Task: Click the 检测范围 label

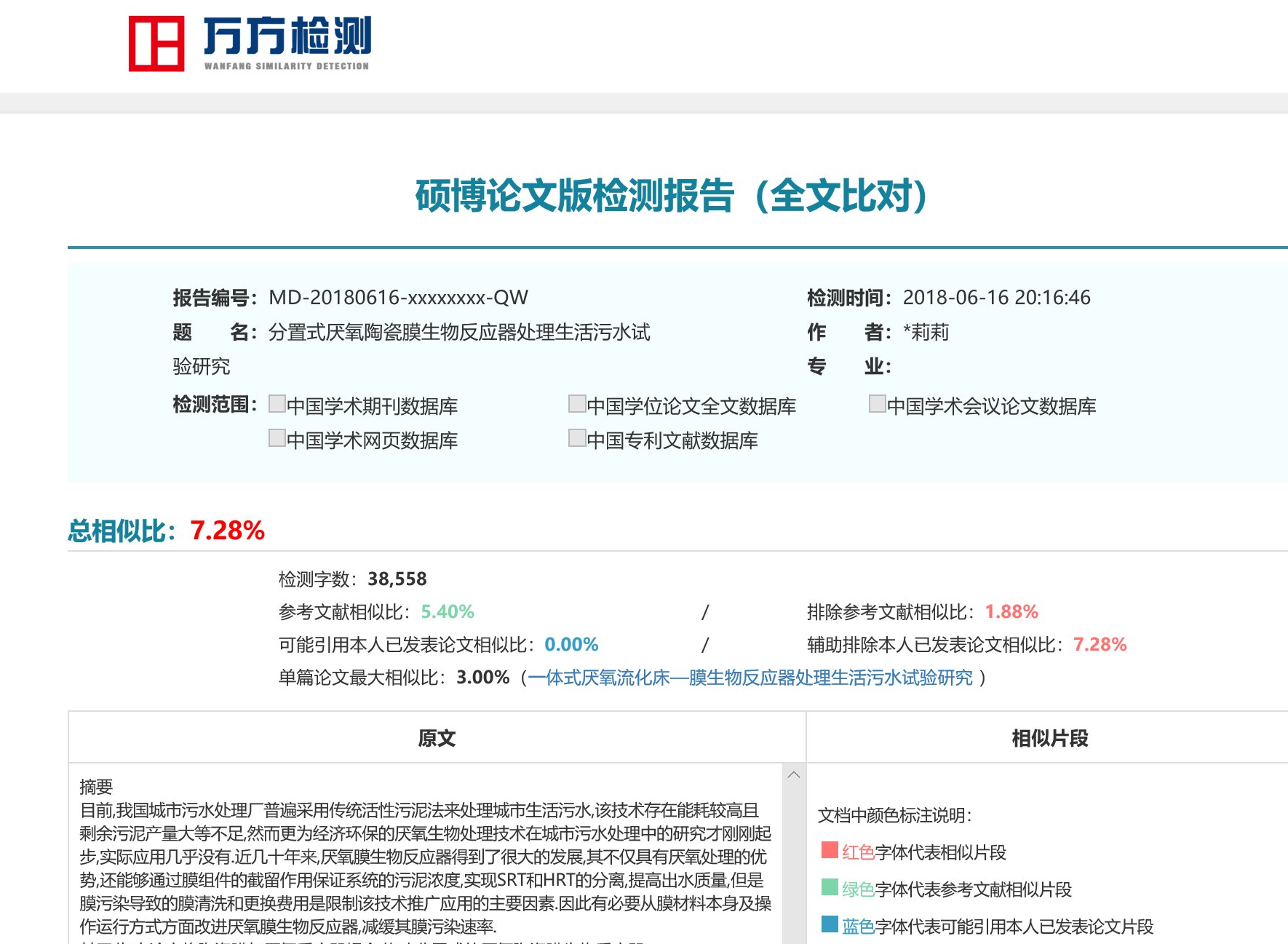Action: click(x=215, y=405)
